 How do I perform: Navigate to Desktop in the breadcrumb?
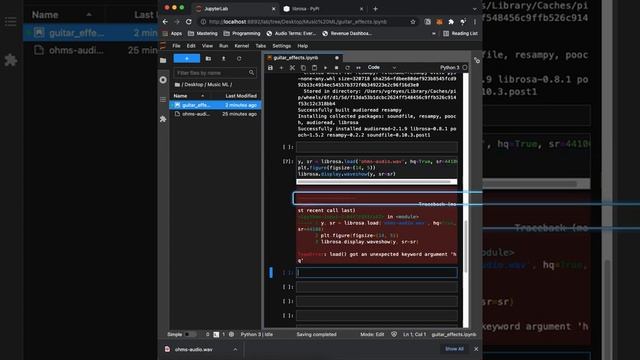coord(193,84)
